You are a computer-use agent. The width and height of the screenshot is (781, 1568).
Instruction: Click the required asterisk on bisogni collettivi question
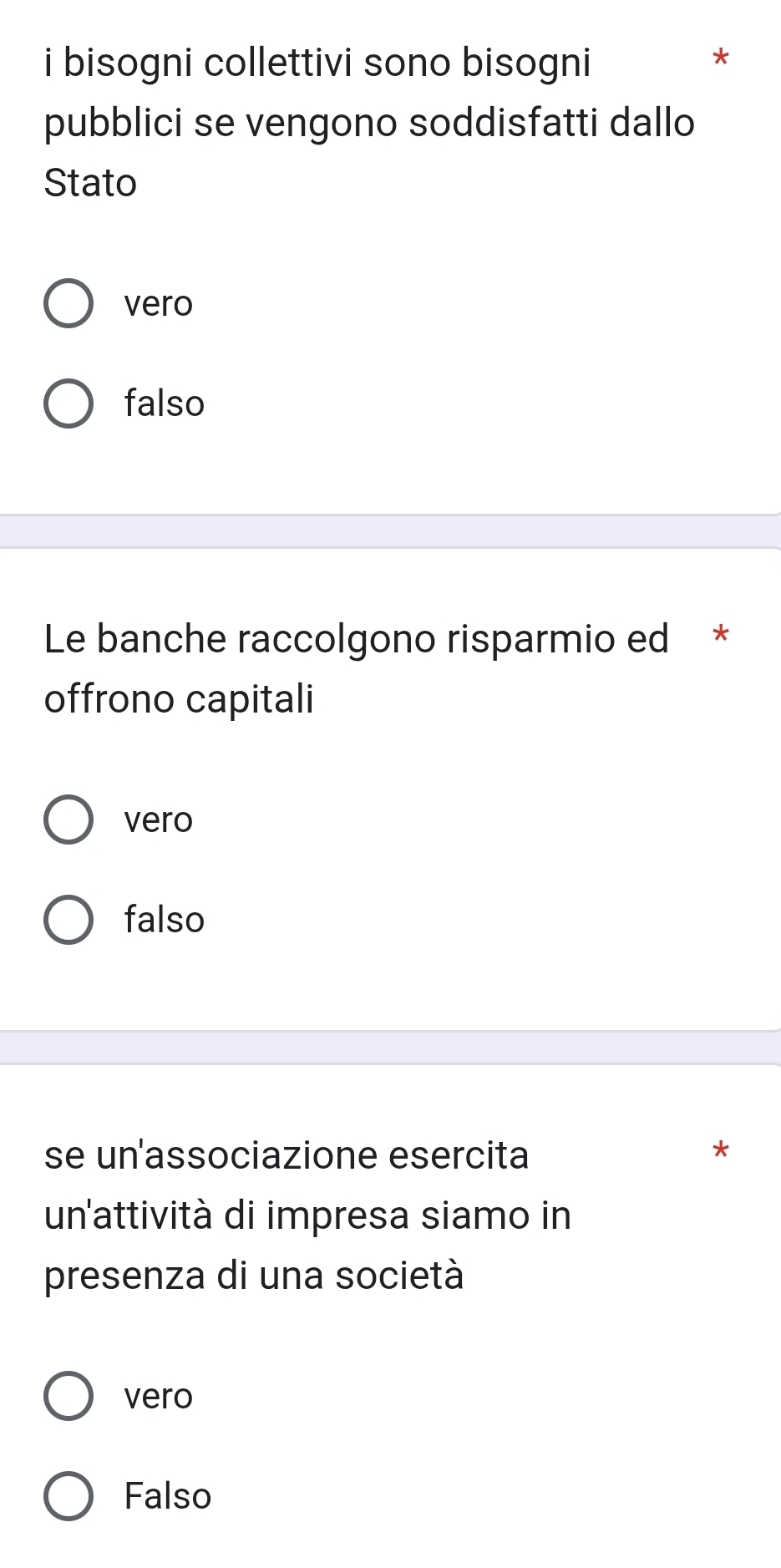point(721,59)
